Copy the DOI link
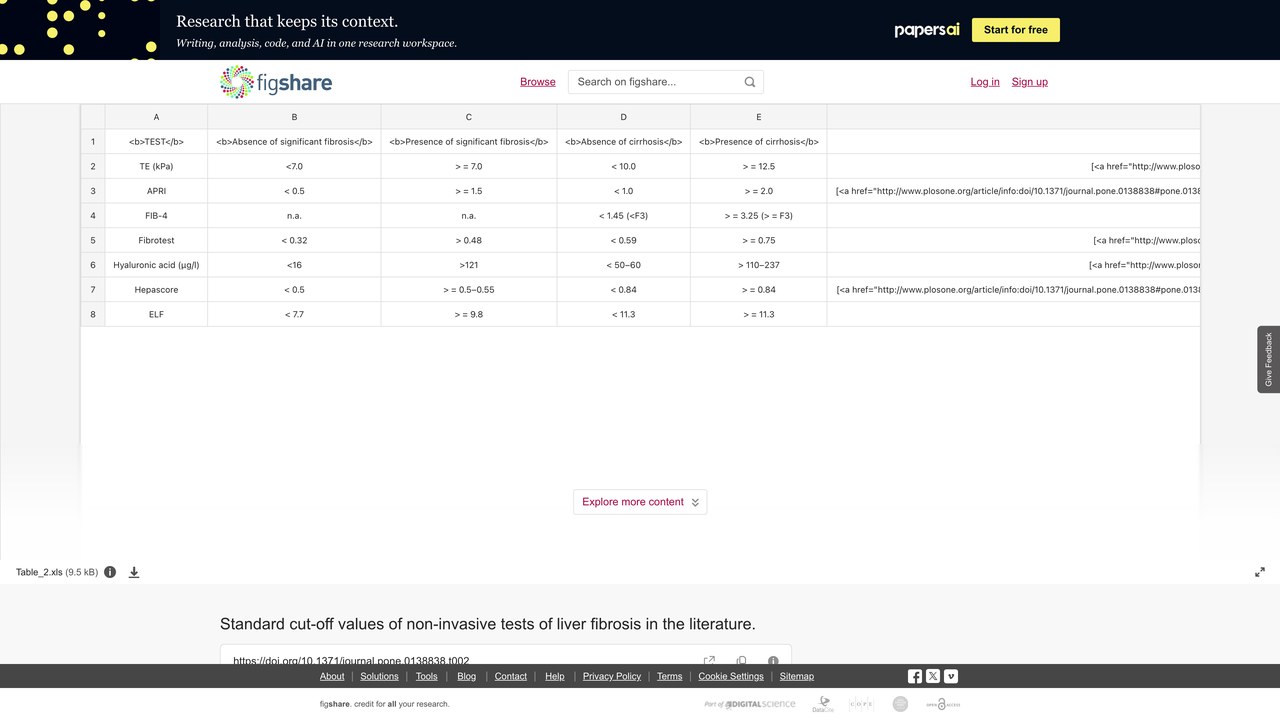The height and width of the screenshot is (720, 1280). 741,660
